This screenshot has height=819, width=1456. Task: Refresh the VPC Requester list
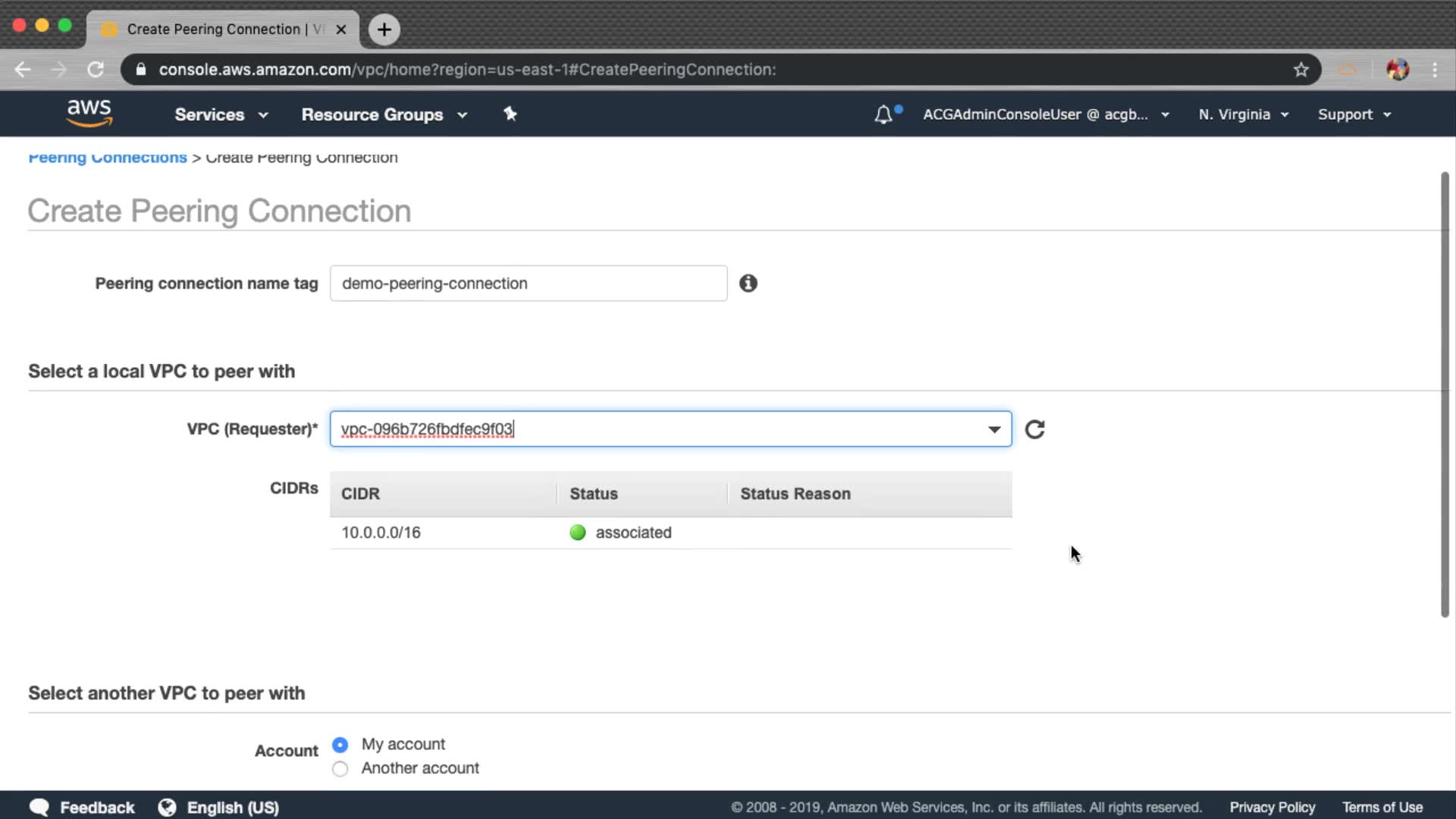coord(1035,429)
